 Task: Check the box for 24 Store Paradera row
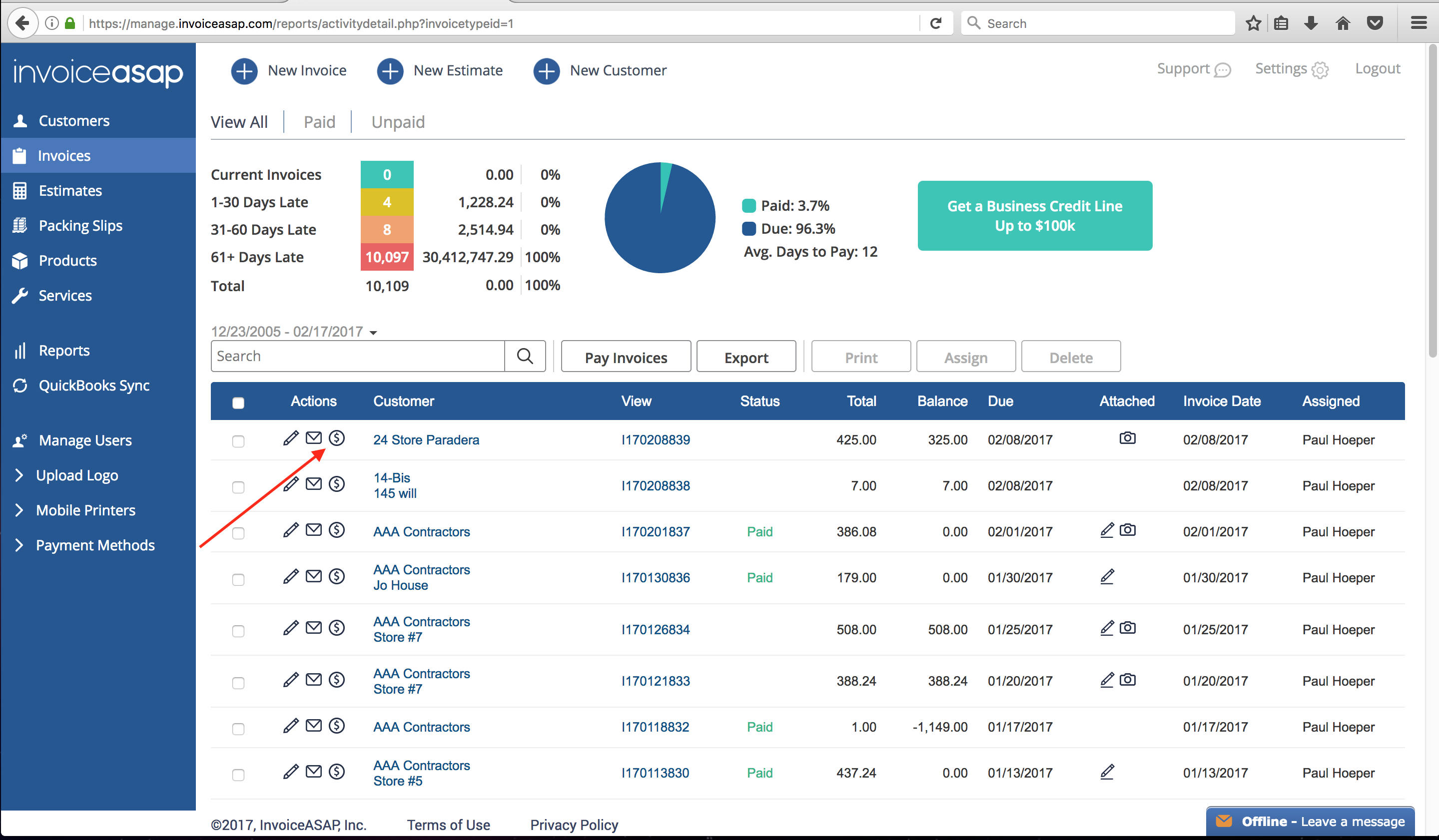[x=238, y=441]
